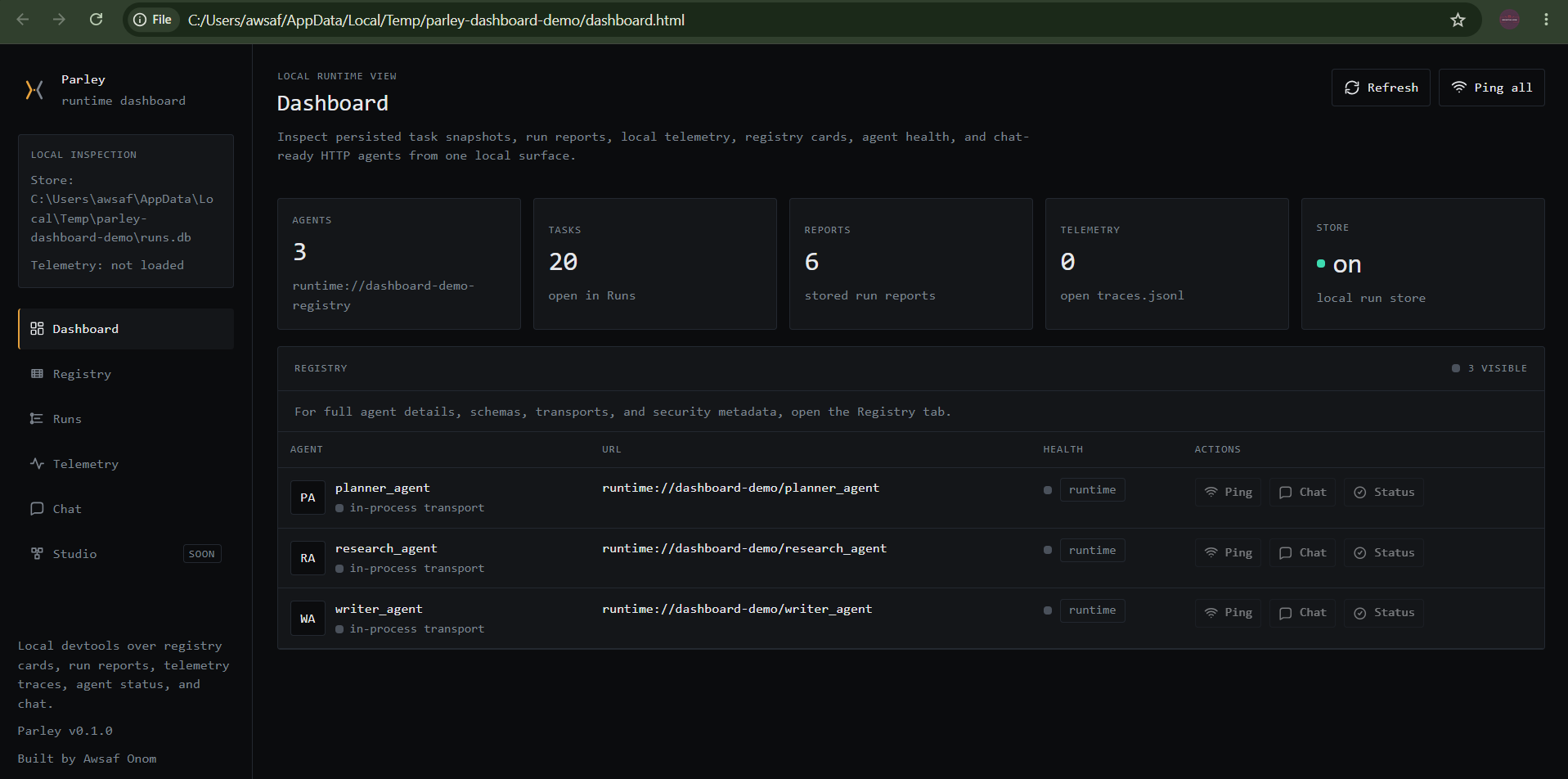1568x779 pixels.
Task: Open Chat for research_agent
Action: point(1302,552)
